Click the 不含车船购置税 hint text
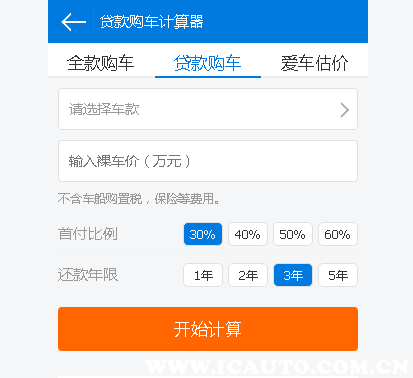This screenshot has height=378, width=413. (x=100, y=199)
